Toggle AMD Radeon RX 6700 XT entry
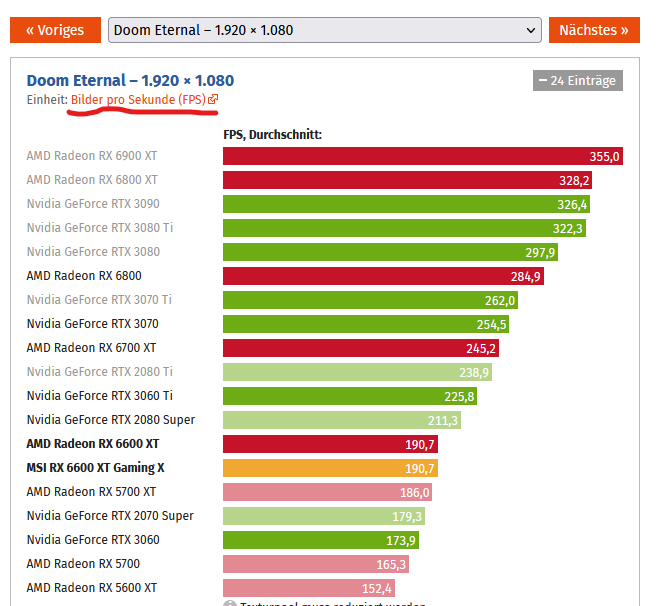 point(91,348)
